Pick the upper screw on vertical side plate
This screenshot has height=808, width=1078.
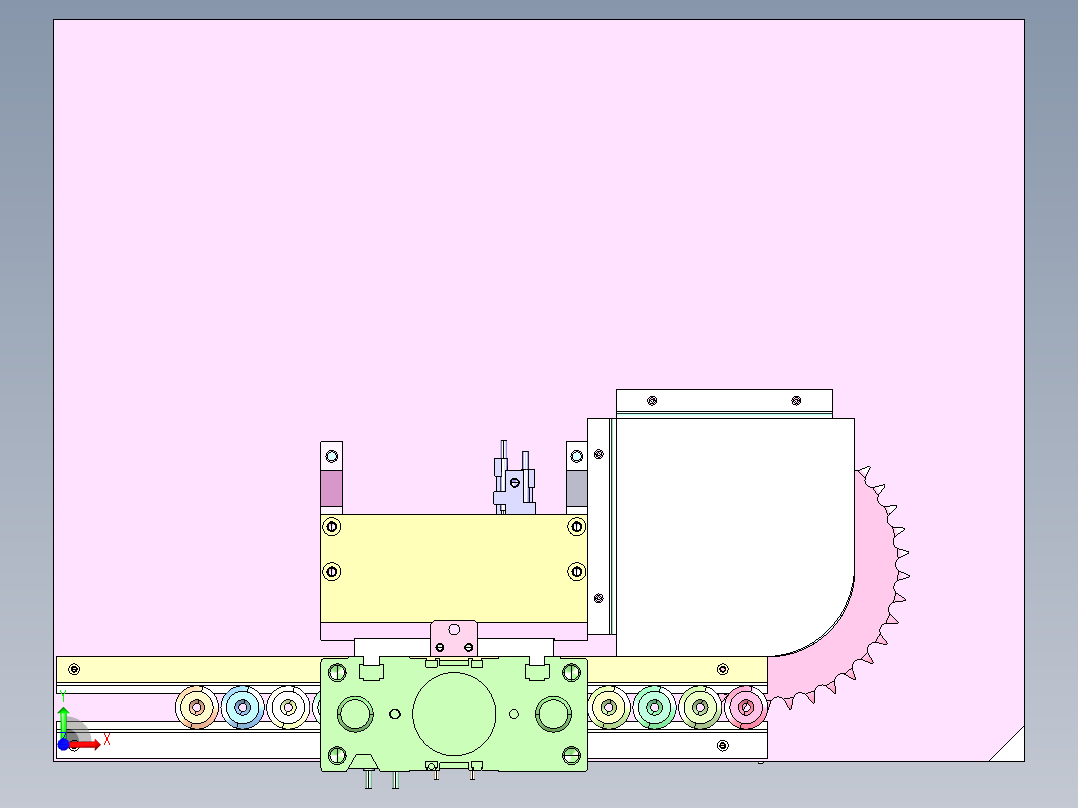point(599,454)
